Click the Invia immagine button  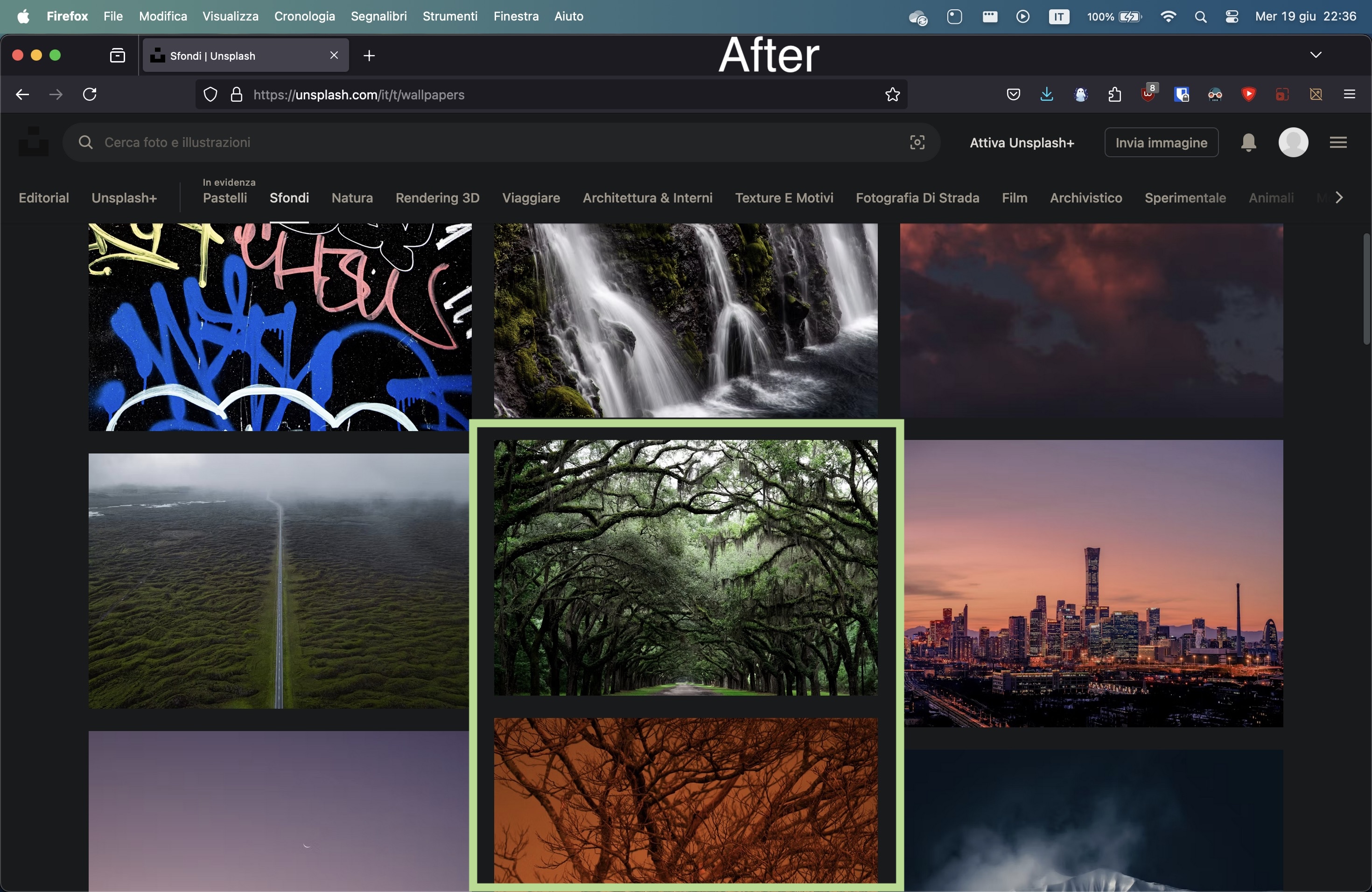point(1161,142)
